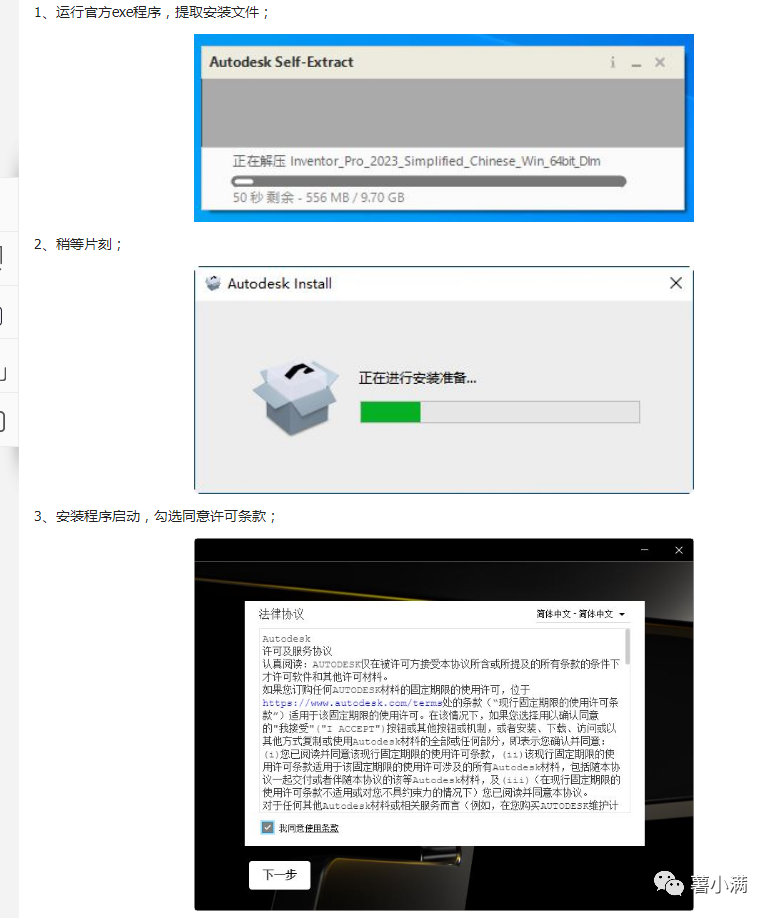The image size is (772, 918).
Task: Click the step 2 稍等片刻 text
Action: click(x=78, y=244)
